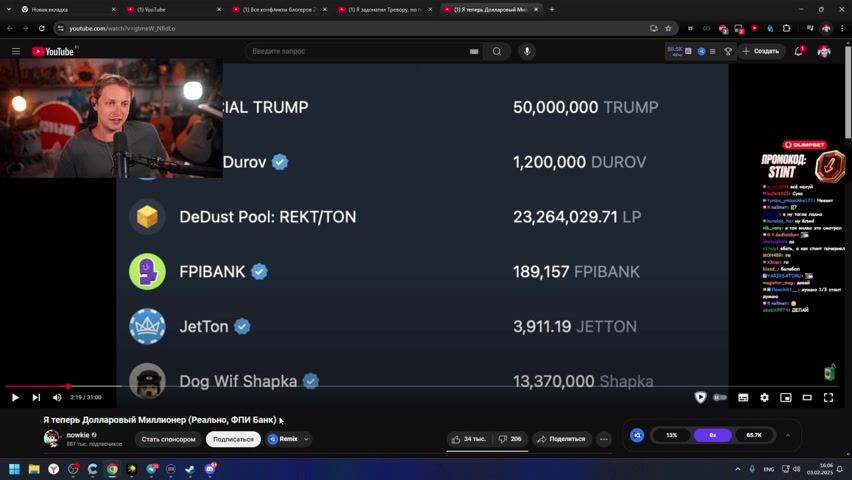Toggle the autoplay switch

coord(720,397)
